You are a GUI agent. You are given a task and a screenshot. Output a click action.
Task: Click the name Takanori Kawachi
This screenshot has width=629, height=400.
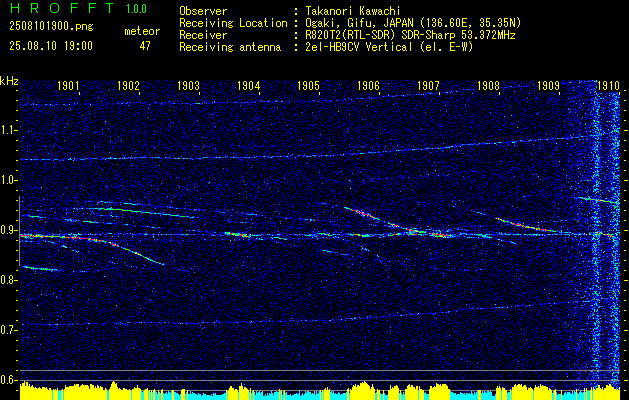[x=351, y=11]
